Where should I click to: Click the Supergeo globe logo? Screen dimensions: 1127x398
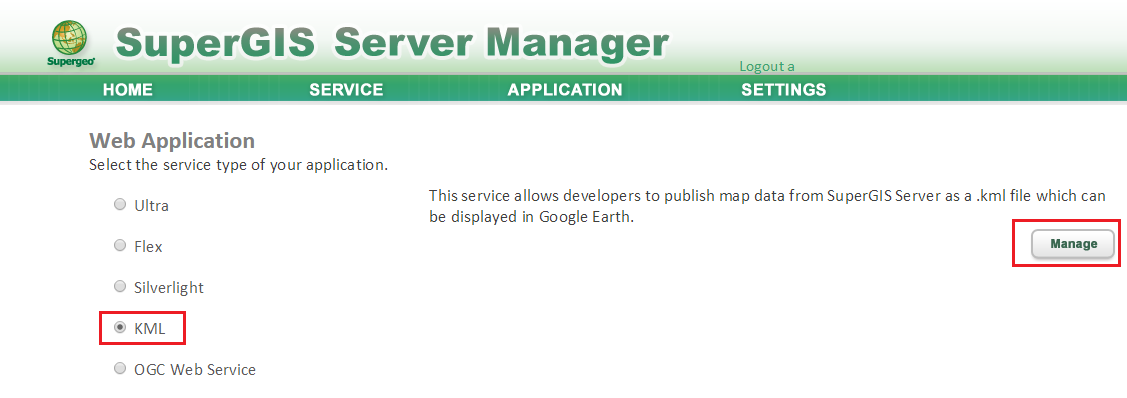click(70, 42)
